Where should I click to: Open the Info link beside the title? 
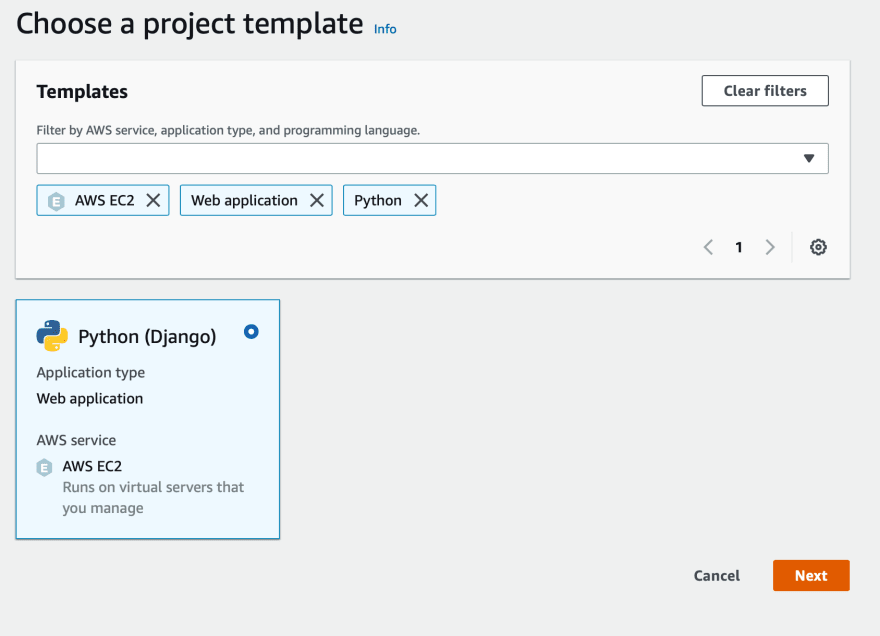pos(385,29)
